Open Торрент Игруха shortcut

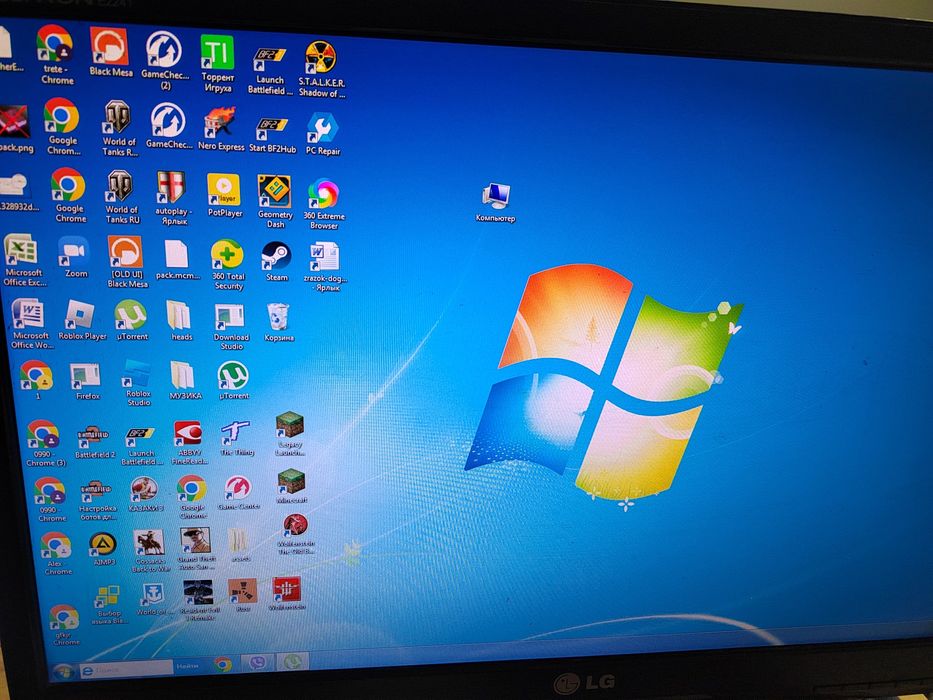[217, 62]
